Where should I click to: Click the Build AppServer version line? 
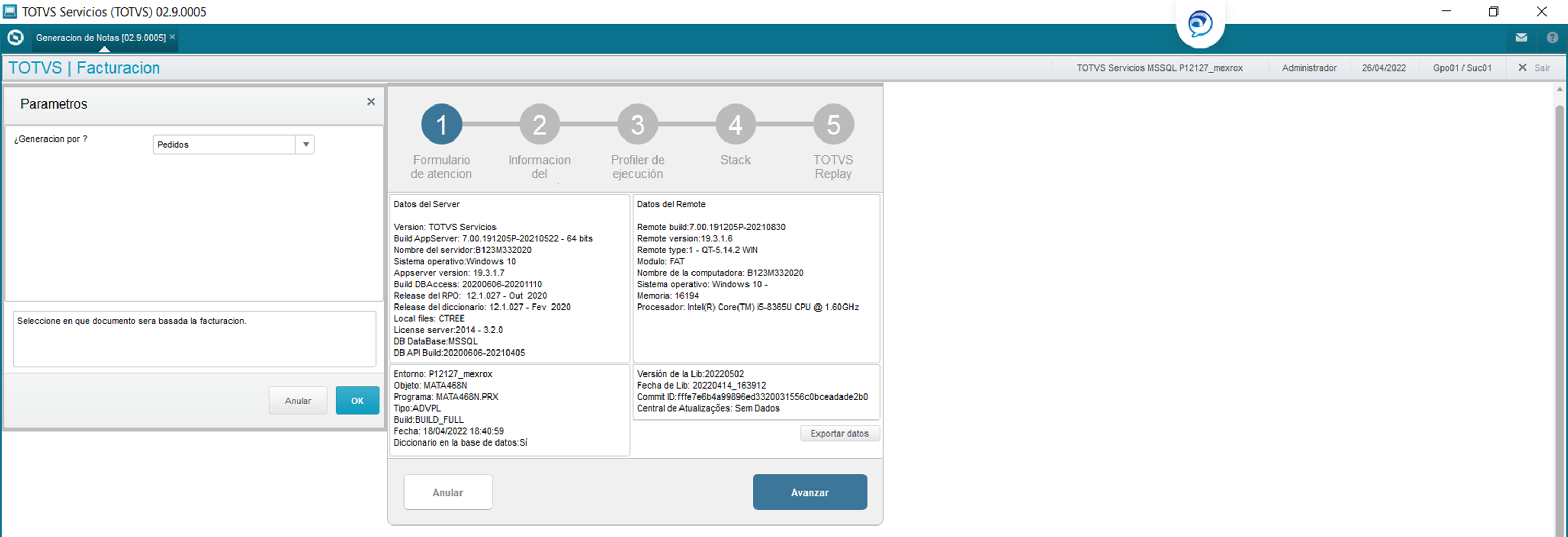pos(493,238)
